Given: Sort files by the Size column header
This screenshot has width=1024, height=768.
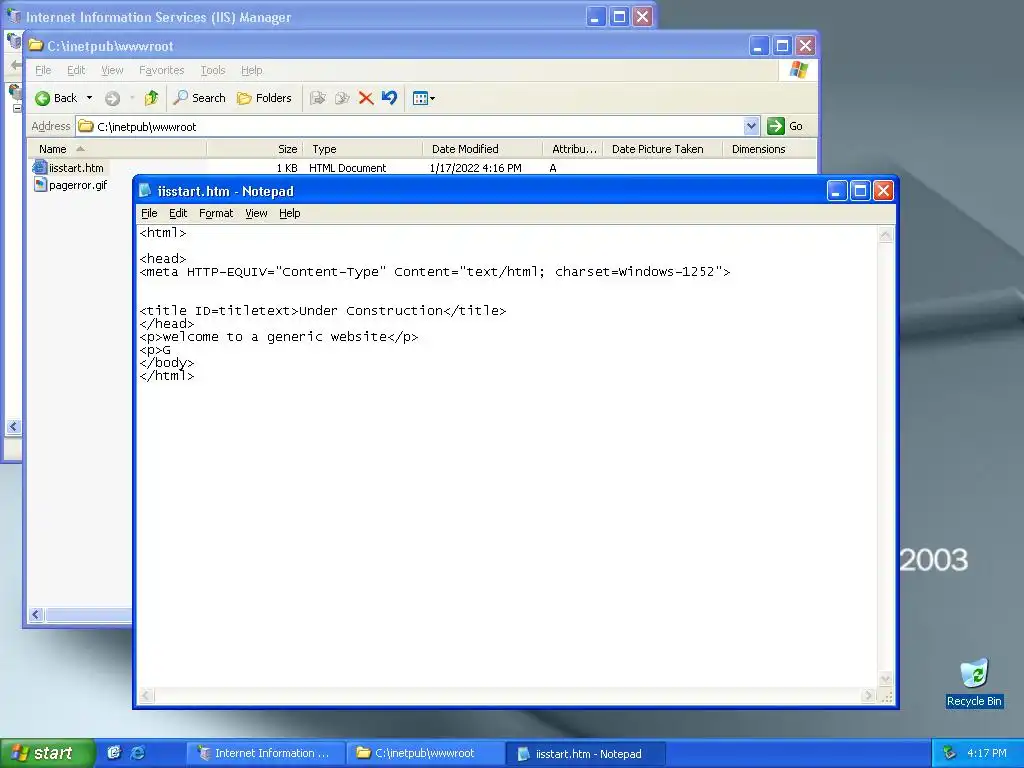Looking at the screenshot, I should point(255,149).
